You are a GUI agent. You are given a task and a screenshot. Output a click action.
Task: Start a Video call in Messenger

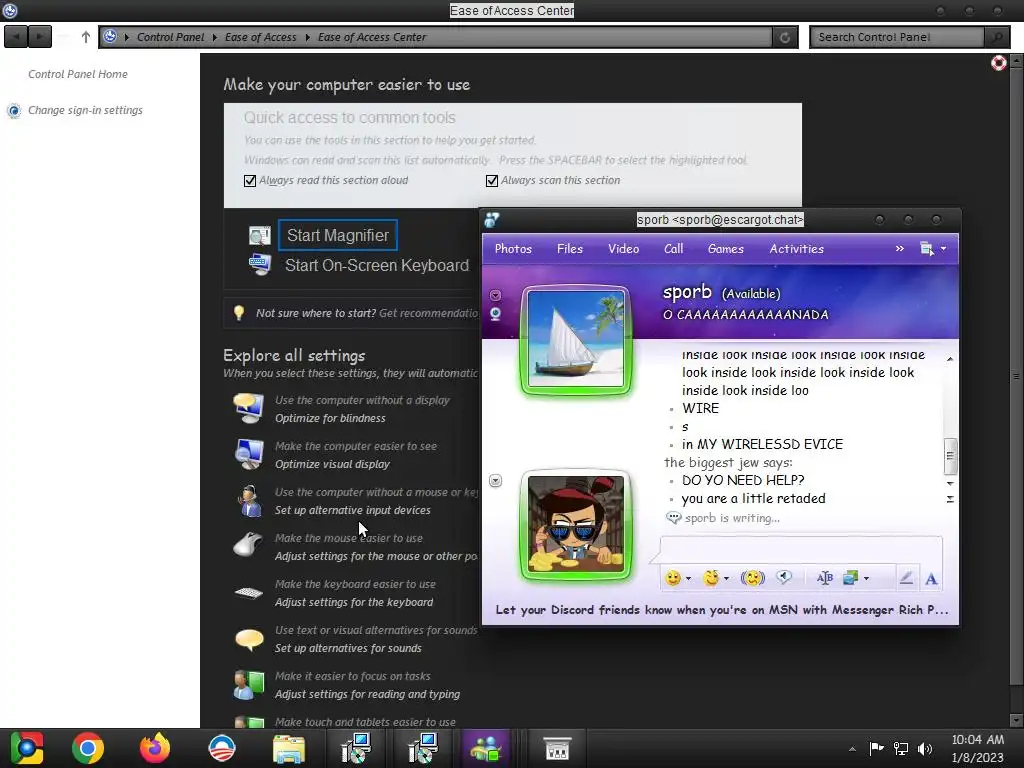tap(624, 249)
